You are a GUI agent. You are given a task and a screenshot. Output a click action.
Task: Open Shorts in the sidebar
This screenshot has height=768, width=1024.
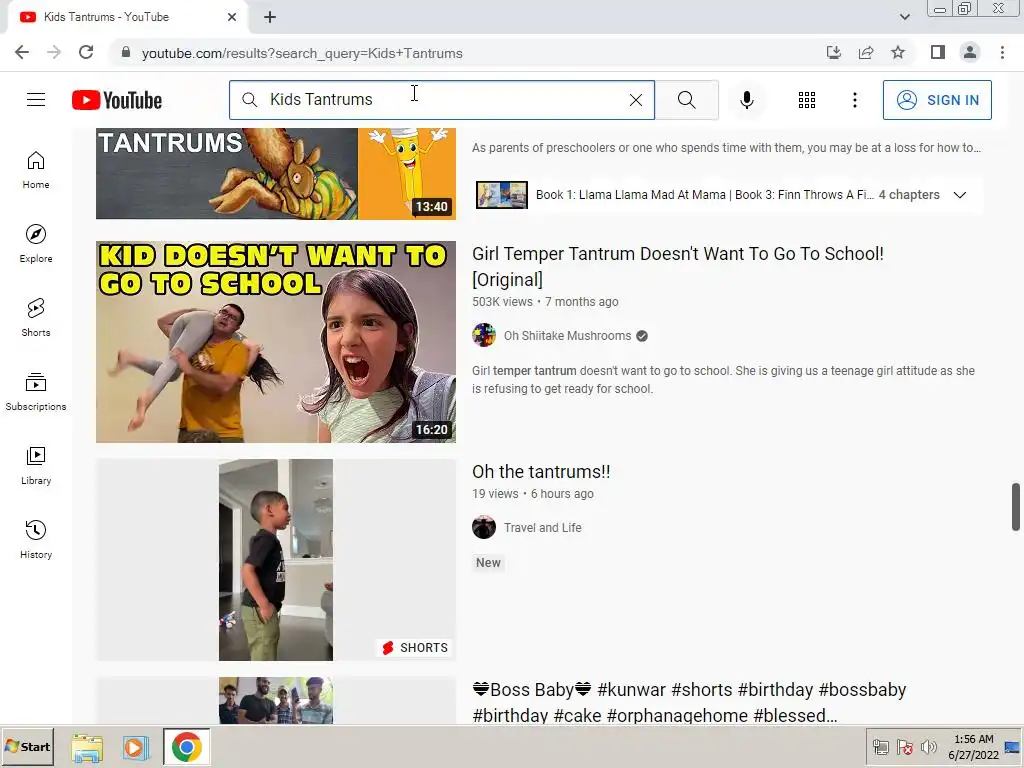[x=36, y=317]
